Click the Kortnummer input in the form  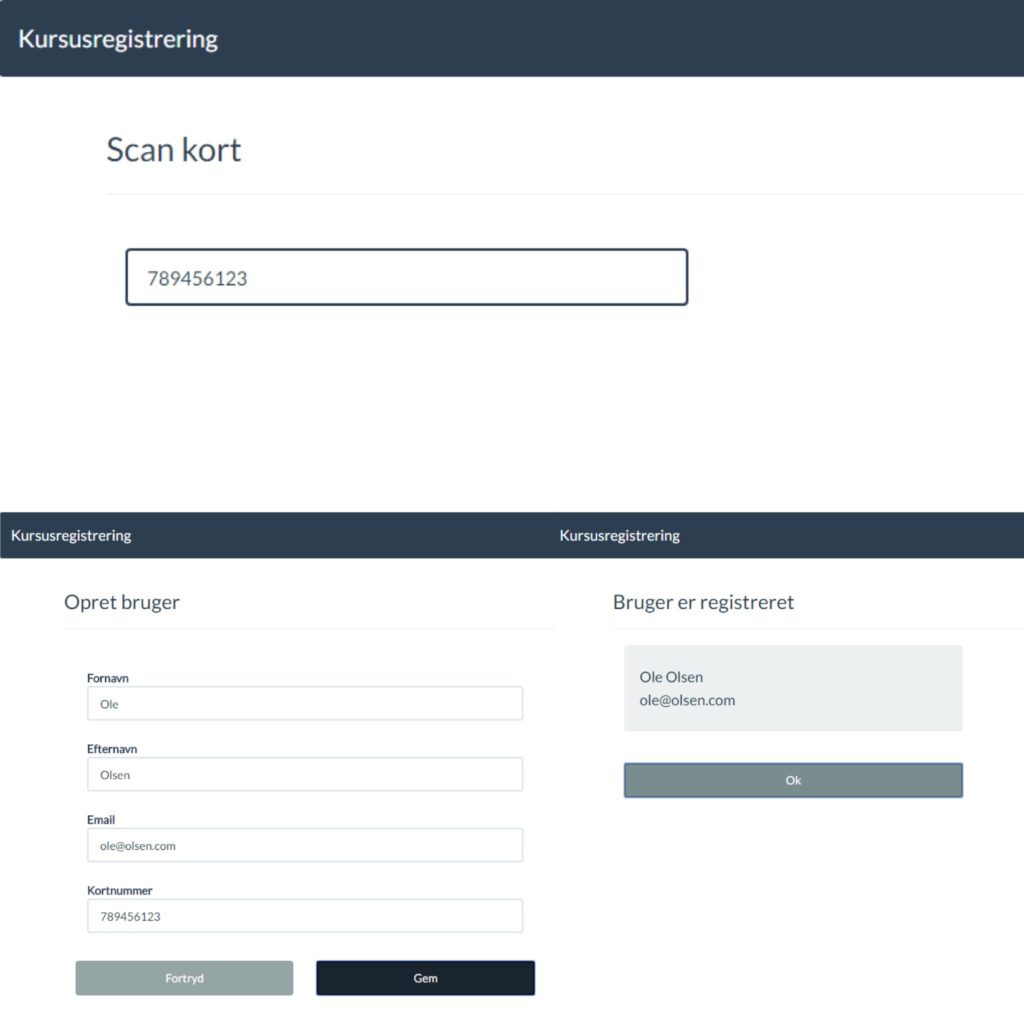coord(305,916)
